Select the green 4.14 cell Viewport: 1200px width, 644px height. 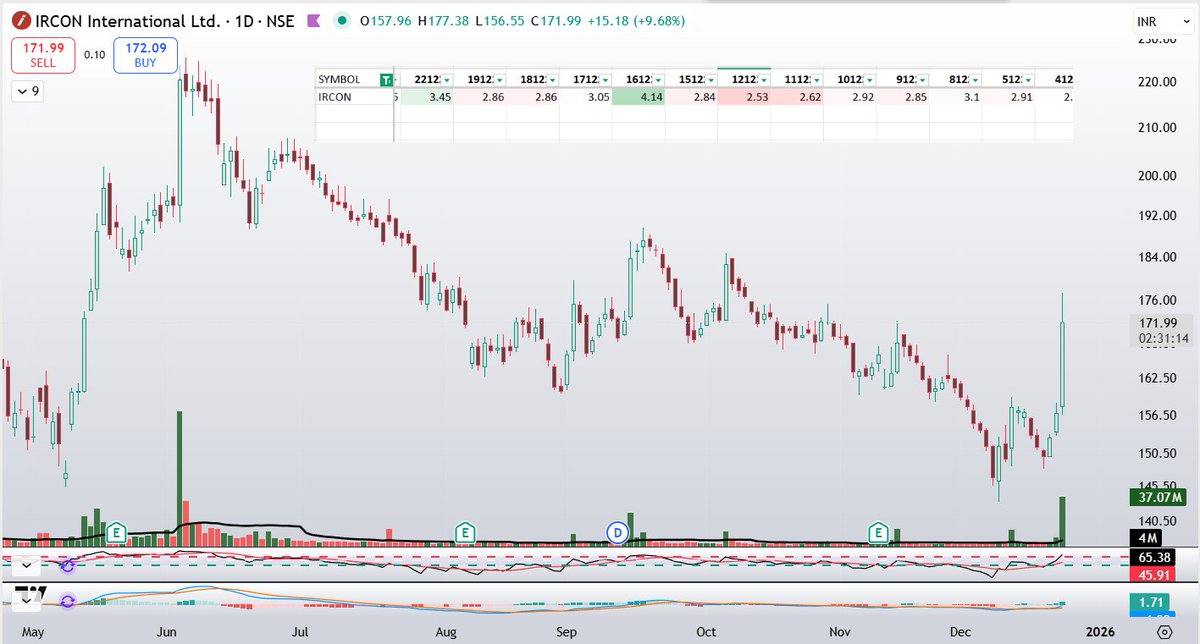tap(639, 97)
